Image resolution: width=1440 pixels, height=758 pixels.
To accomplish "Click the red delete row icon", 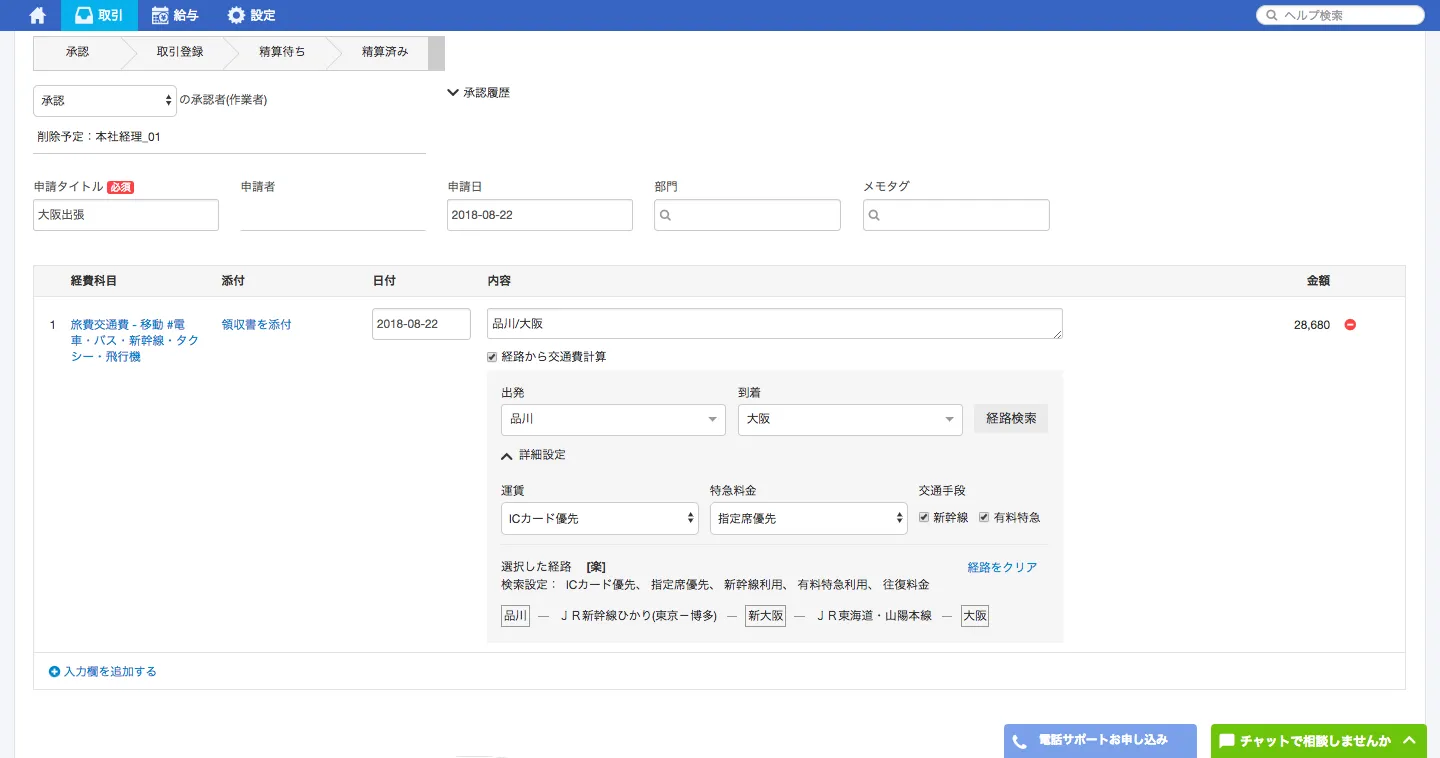I will click(1350, 324).
